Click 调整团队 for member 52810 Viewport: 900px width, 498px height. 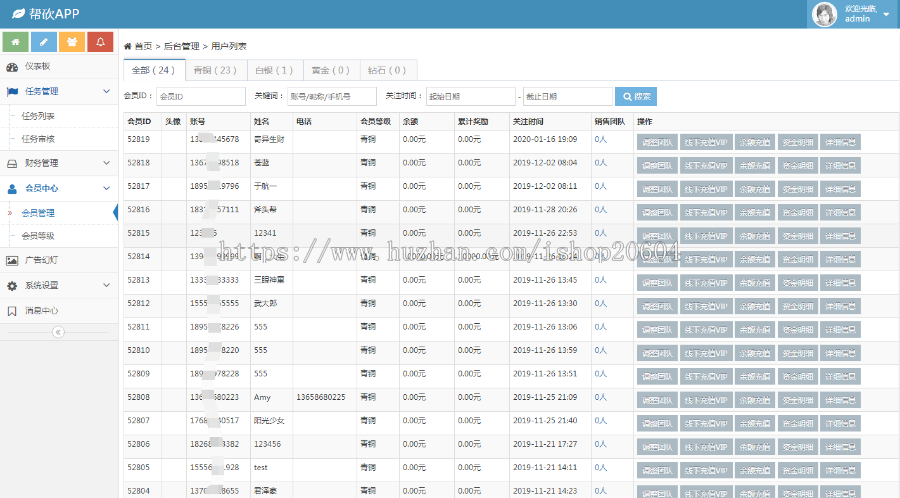pos(657,353)
